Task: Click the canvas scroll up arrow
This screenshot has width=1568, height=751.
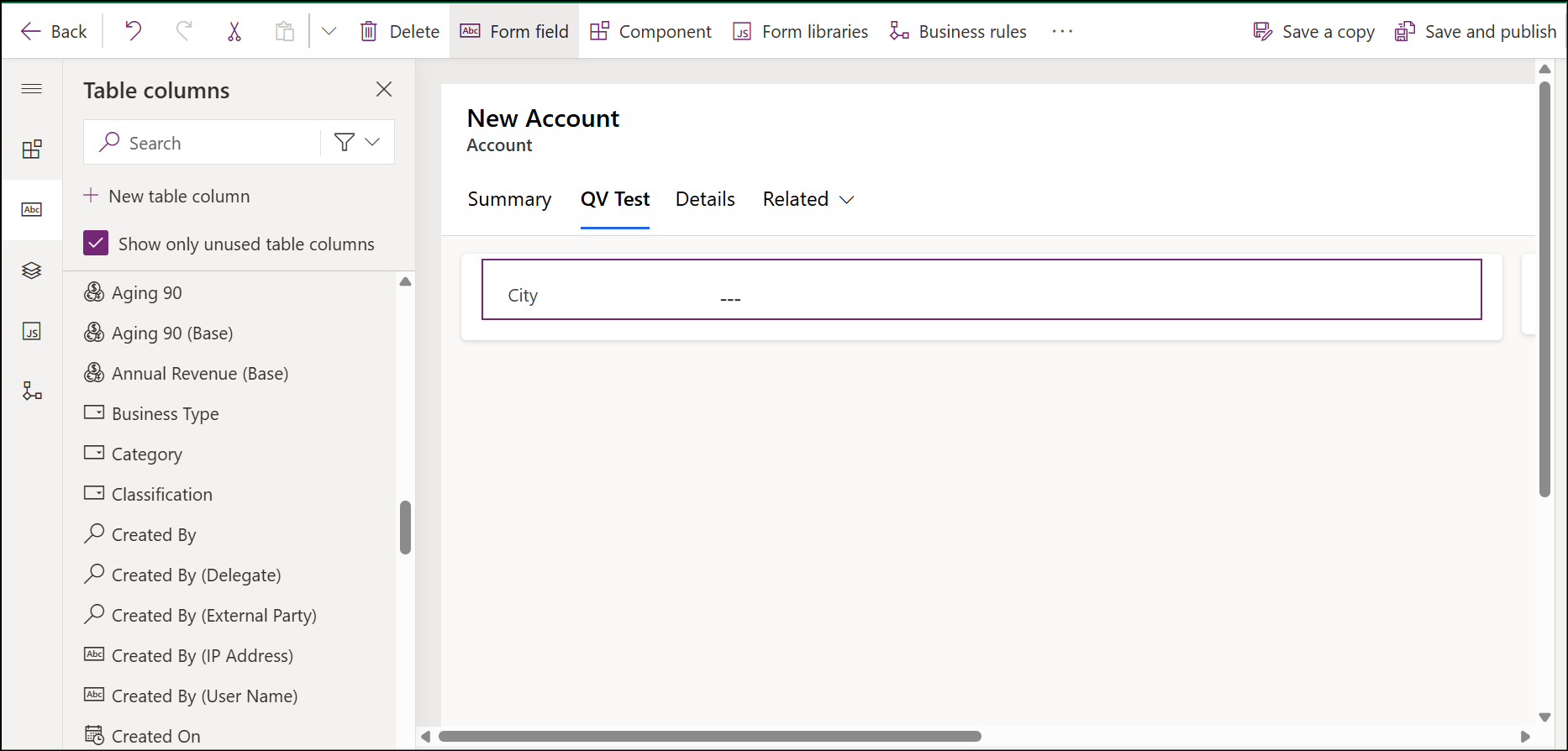Action: pos(1544,69)
